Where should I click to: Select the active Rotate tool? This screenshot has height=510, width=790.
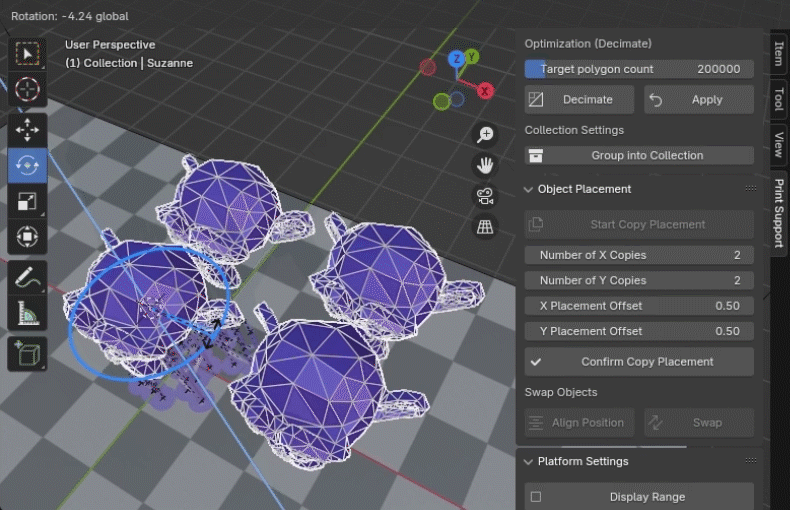(x=27, y=165)
